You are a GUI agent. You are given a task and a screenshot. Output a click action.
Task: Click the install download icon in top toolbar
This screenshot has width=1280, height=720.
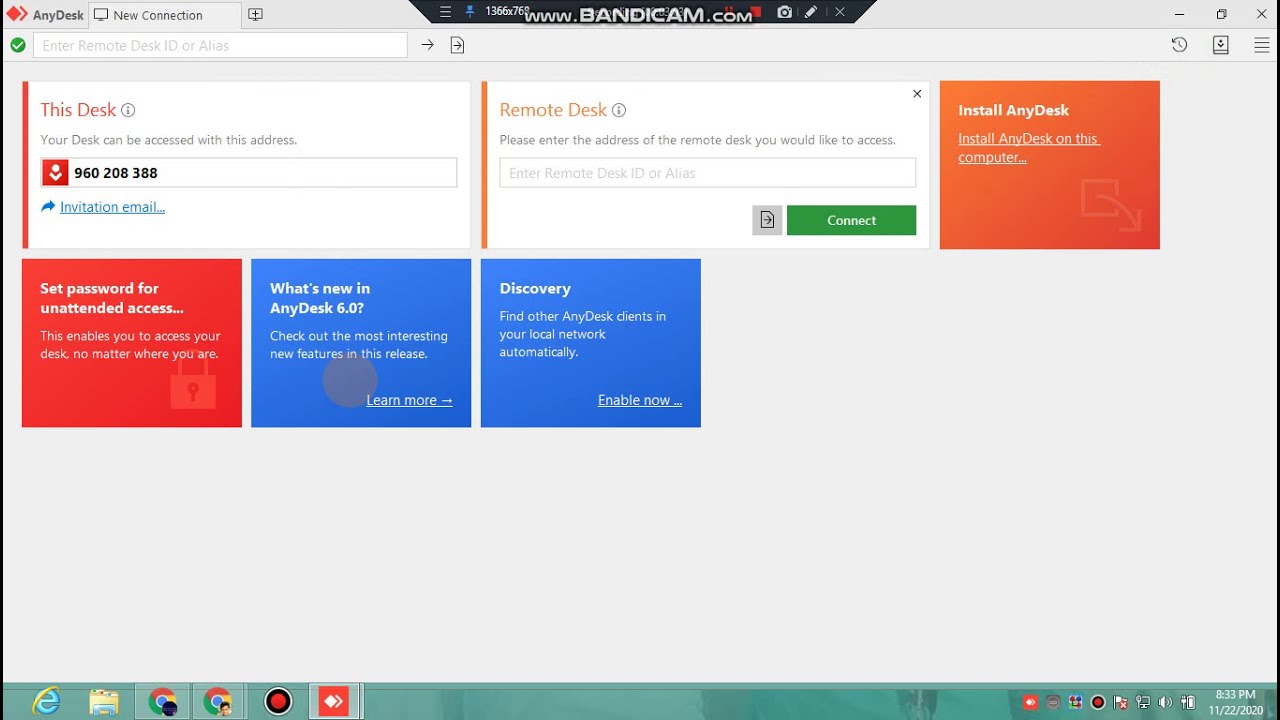pyautogui.click(x=1221, y=45)
